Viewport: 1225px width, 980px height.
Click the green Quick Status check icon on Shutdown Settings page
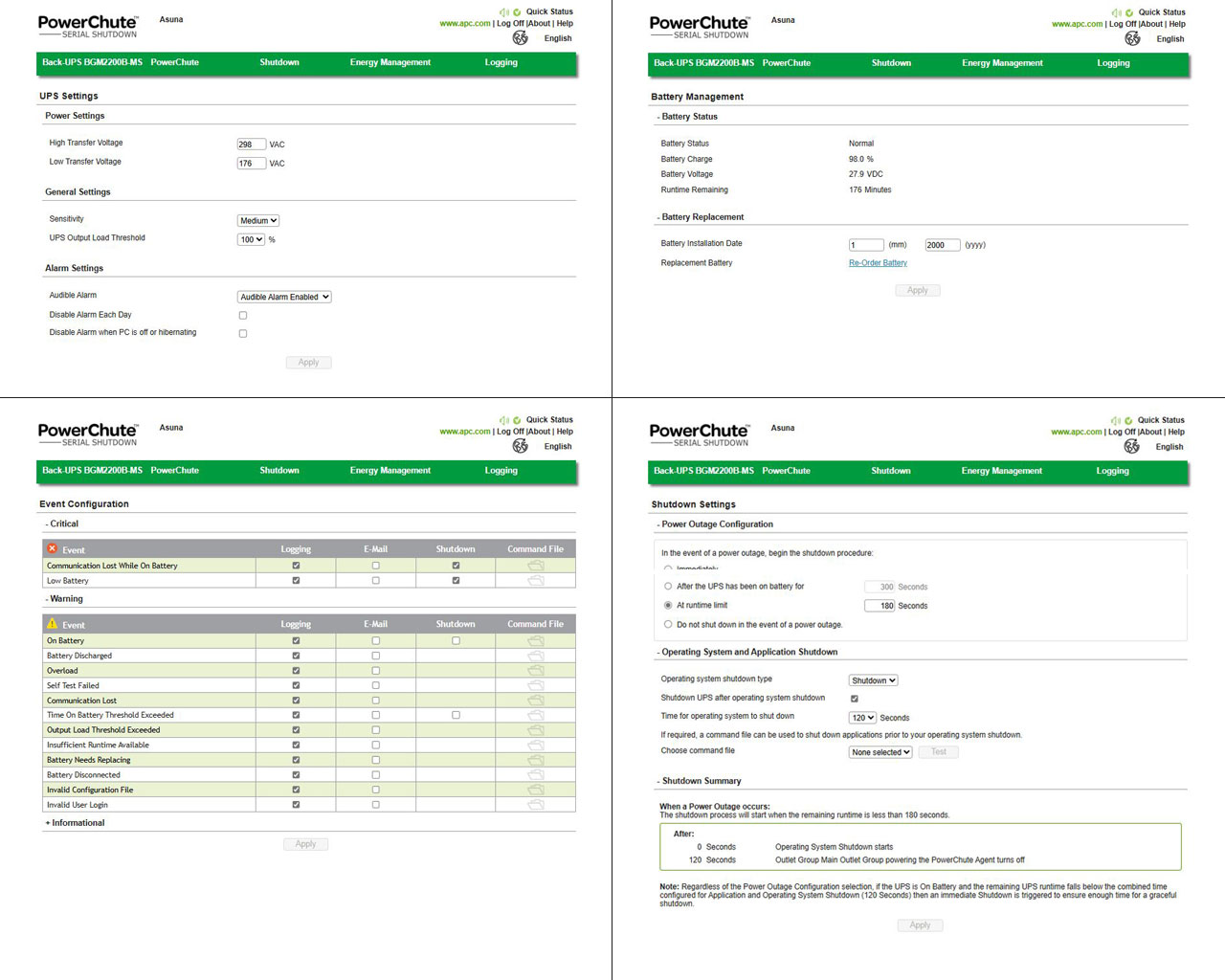1128,420
